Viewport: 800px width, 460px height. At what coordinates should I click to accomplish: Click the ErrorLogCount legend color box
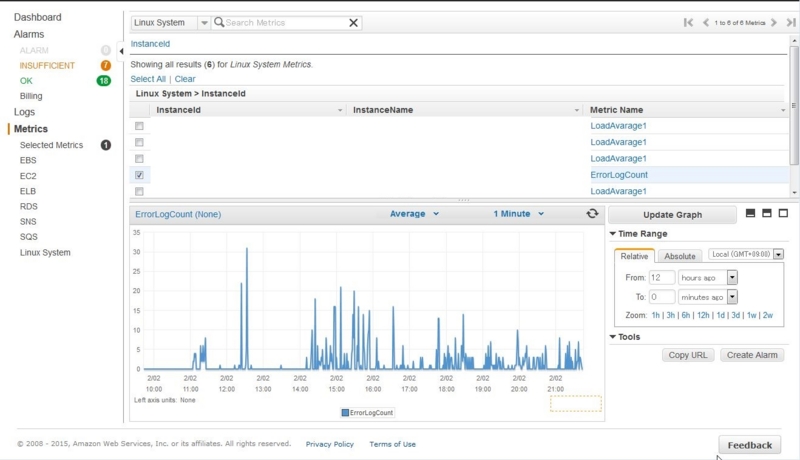click(345, 413)
